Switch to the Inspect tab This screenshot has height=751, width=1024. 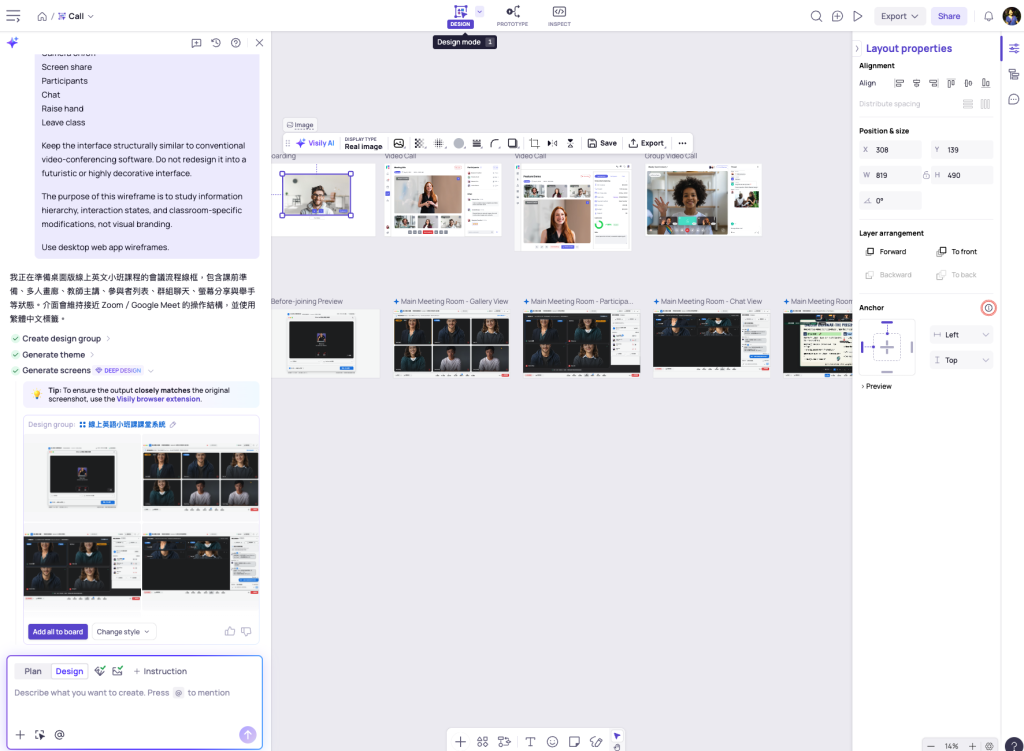tap(559, 16)
